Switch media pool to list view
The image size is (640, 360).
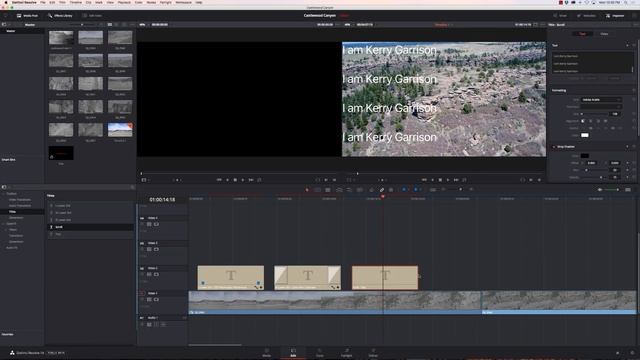(117, 24)
